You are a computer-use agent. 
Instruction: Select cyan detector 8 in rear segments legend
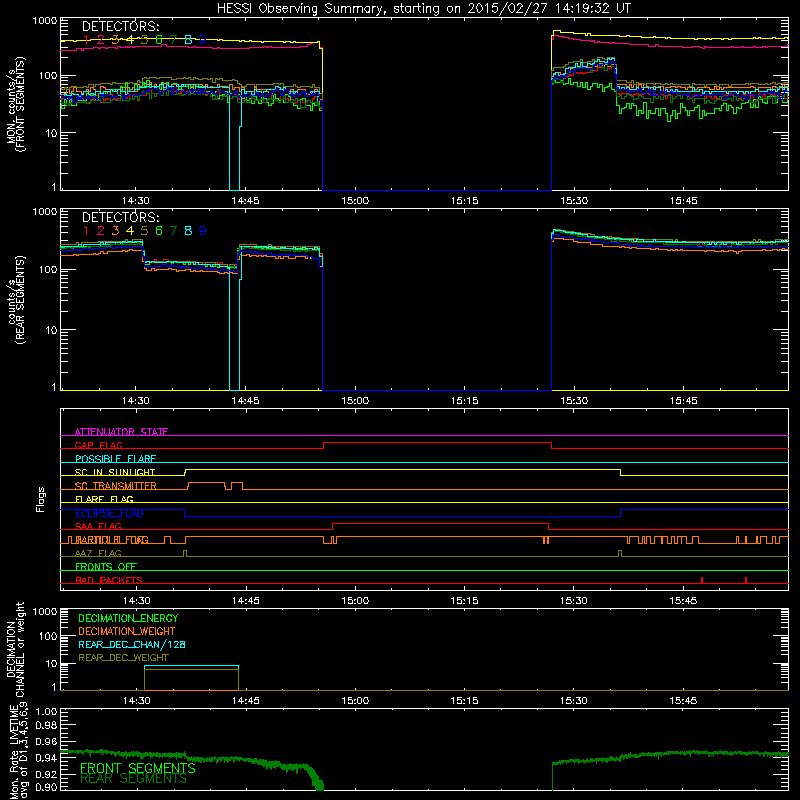click(188, 231)
